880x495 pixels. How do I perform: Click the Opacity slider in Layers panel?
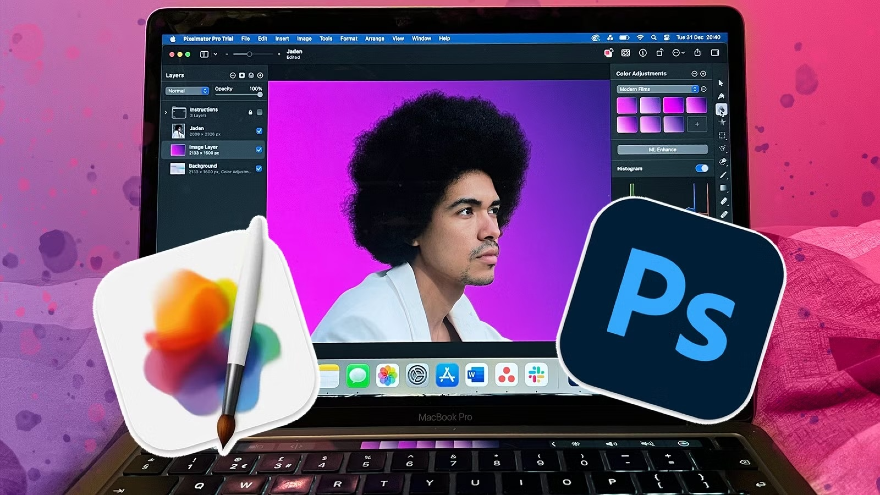pos(239,95)
